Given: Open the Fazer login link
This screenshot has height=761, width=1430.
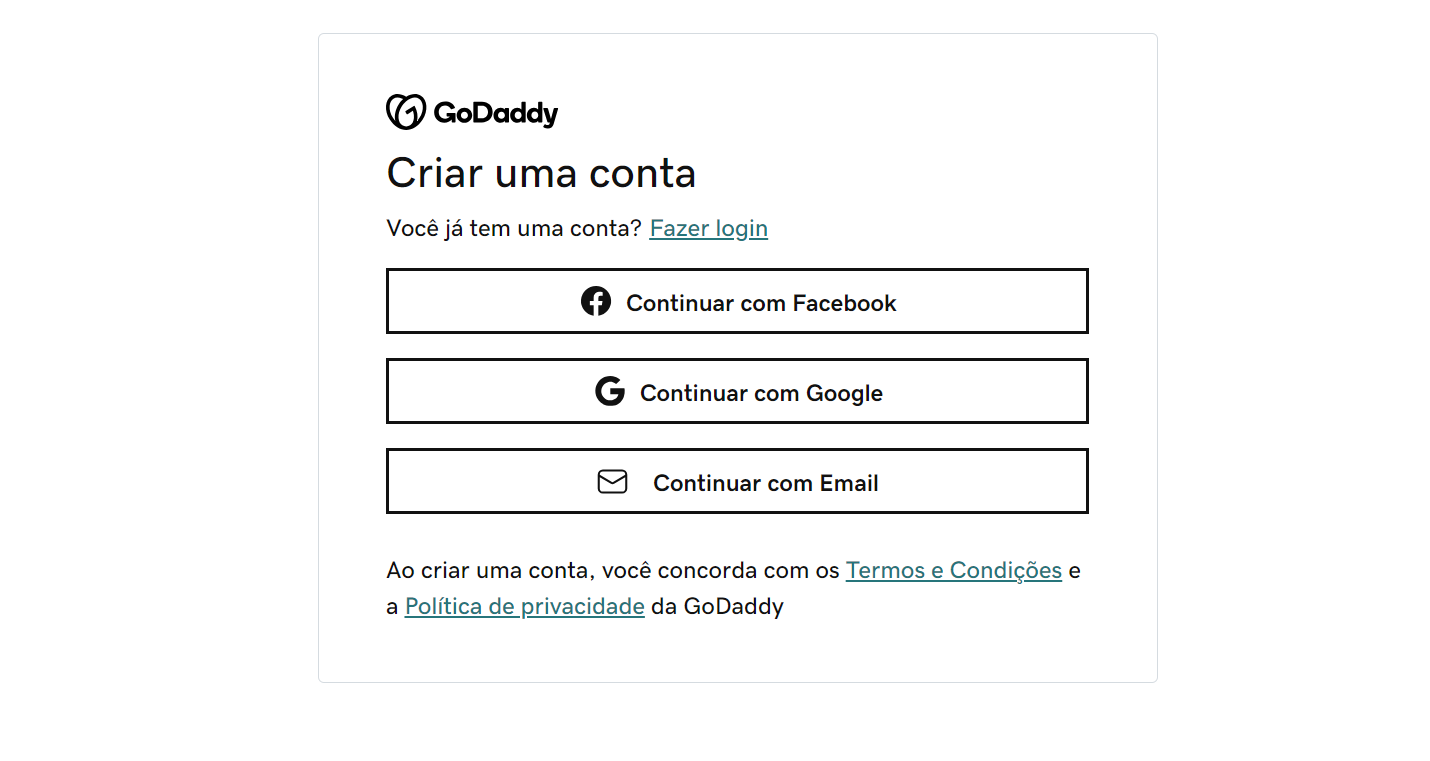Looking at the screenshot, I should pyautogui.click(x=708, y=228).
